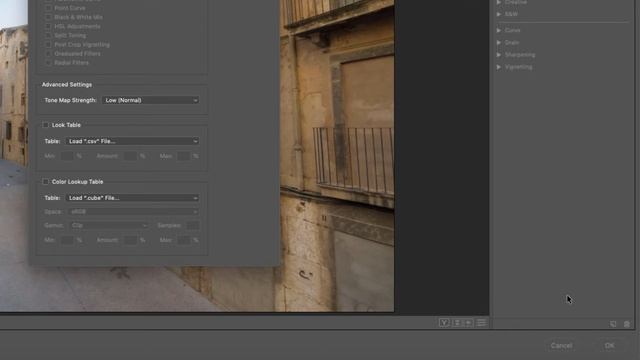Tick the Graduated Filters checkbox
The width and height of the screenshot is (640, 360).
click(x=48, y=53)
